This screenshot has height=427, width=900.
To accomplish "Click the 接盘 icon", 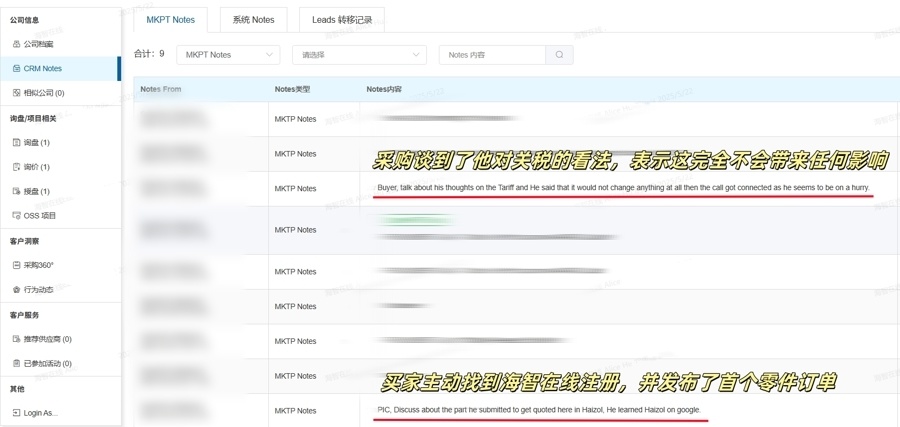I will coord(16,191).
